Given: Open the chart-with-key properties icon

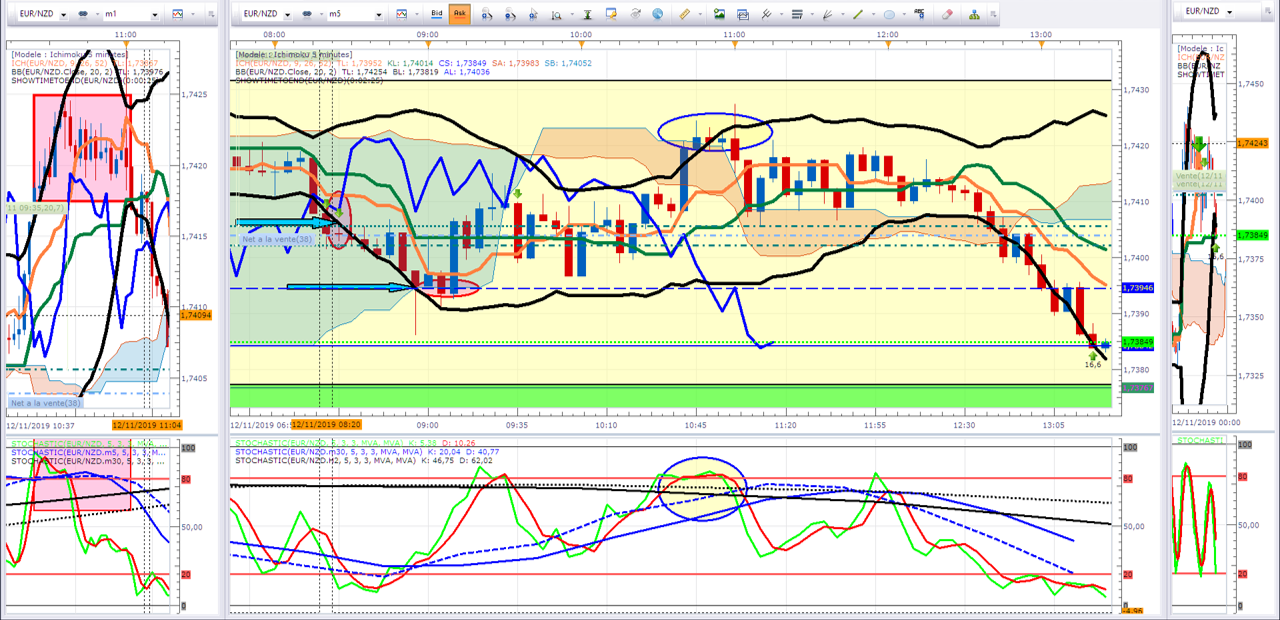Looking at the screenshot, I should pos(610,14).
